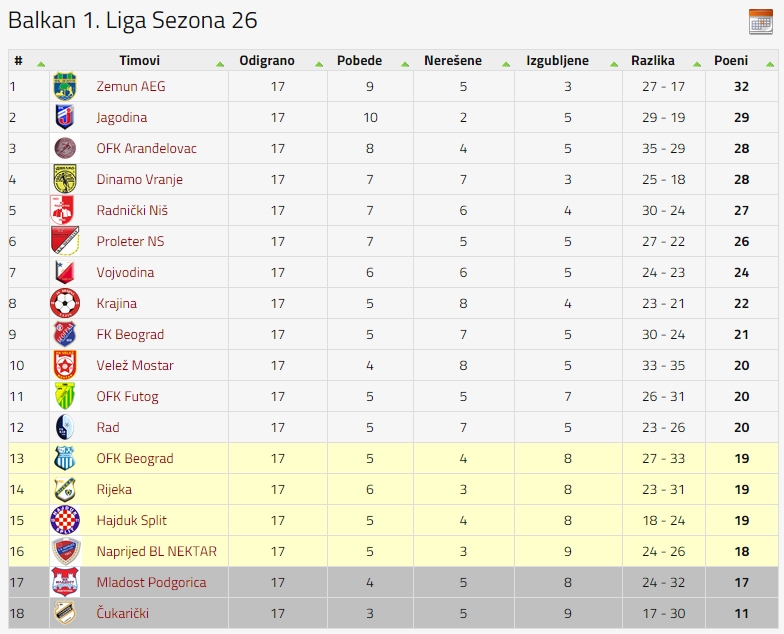This screenshot has height=634, width=784.
Task: Sort by the Izgubljene column arrow
Action: click(x=614, y=64)
